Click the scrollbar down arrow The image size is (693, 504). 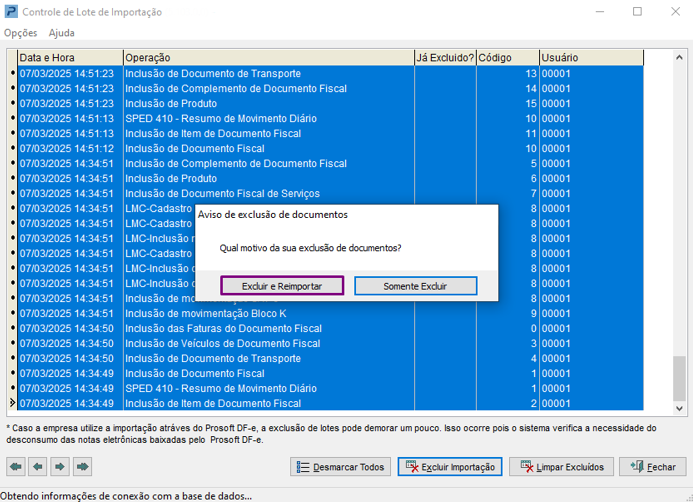click(x=679, y=409)
